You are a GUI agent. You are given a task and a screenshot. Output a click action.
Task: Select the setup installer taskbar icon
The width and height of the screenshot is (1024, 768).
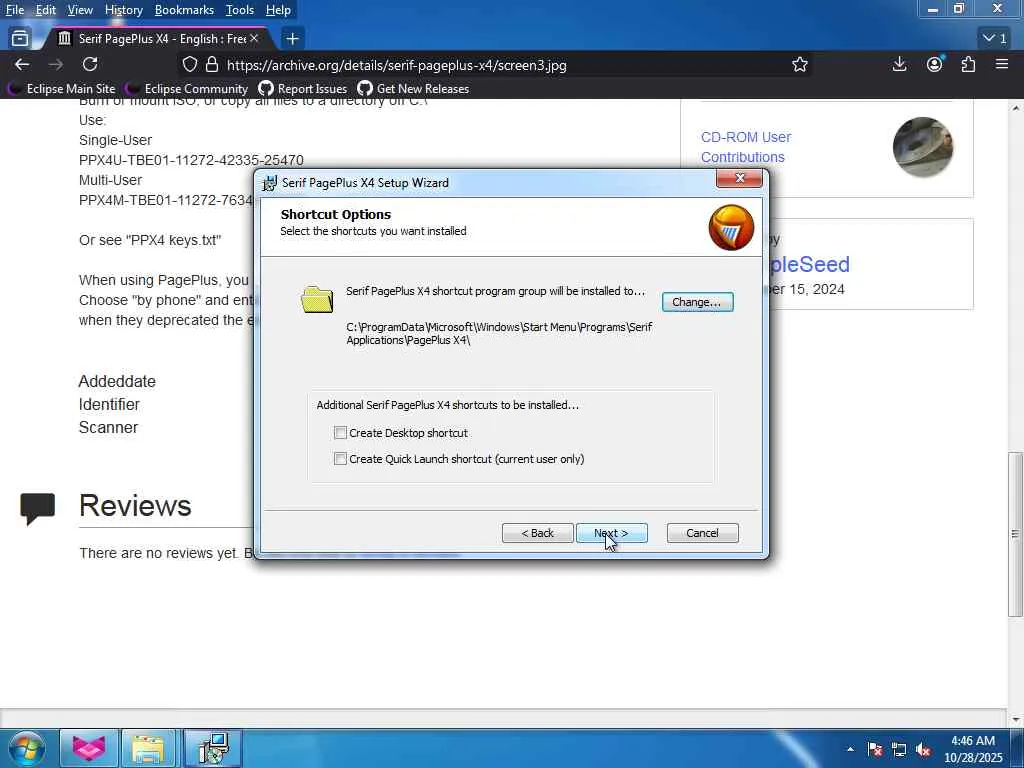click(x=213, y=748)
